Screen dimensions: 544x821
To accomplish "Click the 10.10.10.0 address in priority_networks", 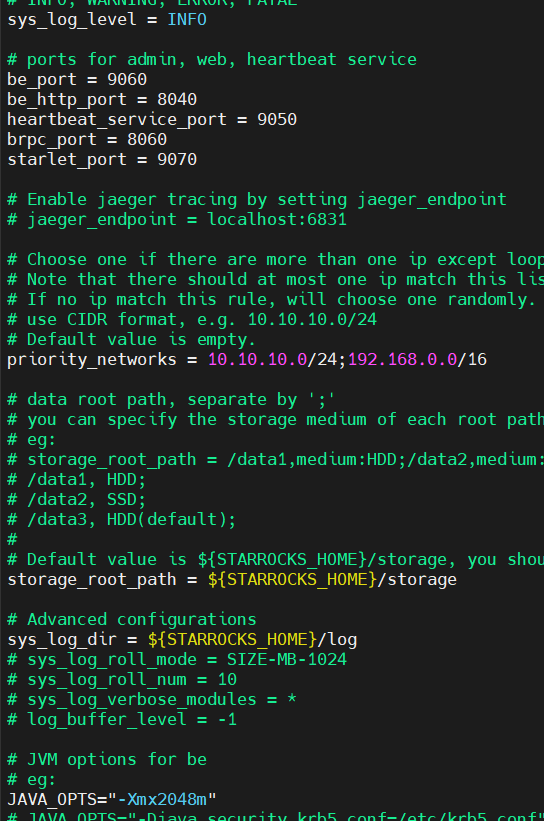I will click(x=257, y=360).
